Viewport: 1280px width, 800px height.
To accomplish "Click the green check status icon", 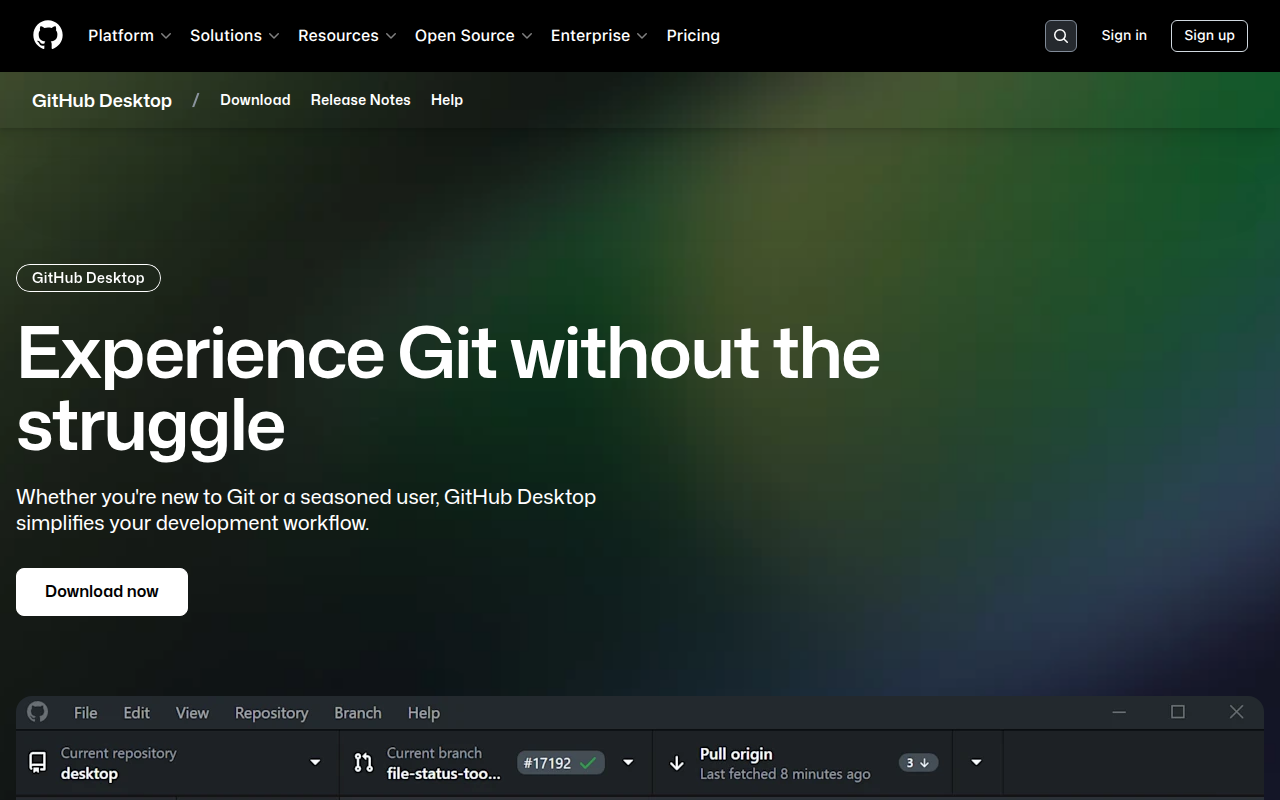I will tap(588, 763).
